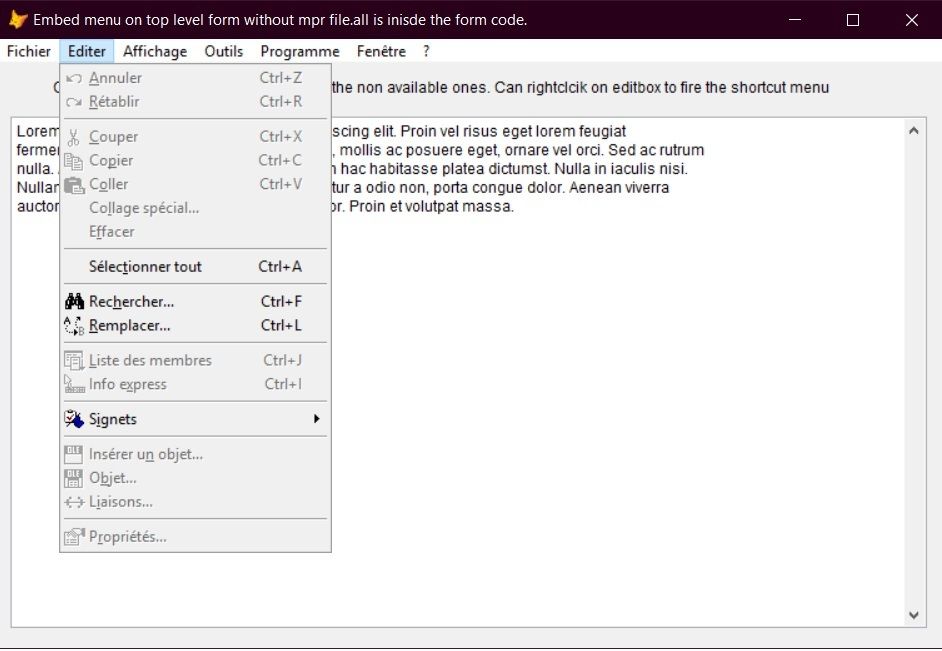The height and width of the screenshot is (651, 942).
Task: Expand the Signets submenu arrow
Action: coord(317,419)
